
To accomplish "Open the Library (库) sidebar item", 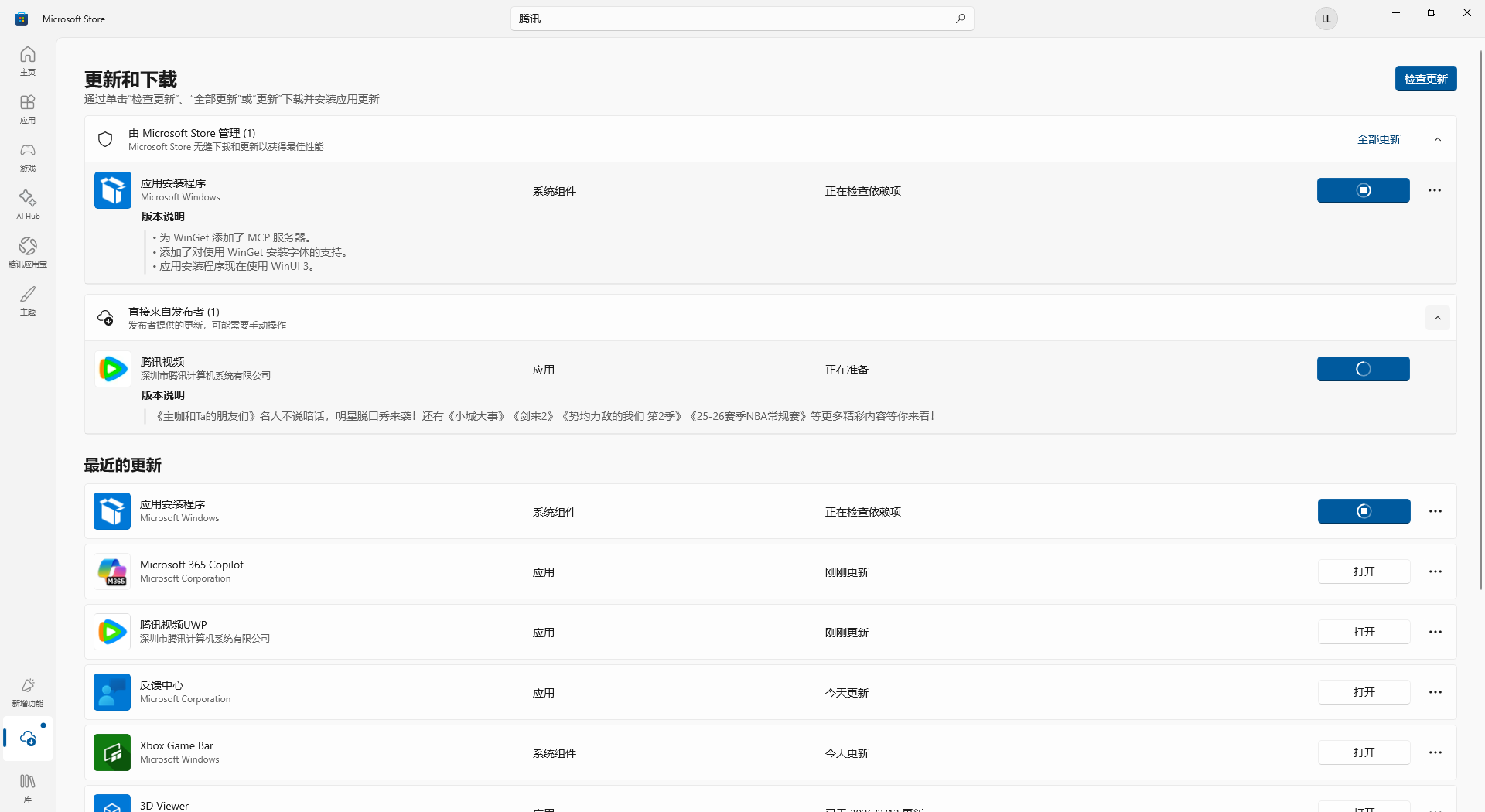I will click(28, 787).
